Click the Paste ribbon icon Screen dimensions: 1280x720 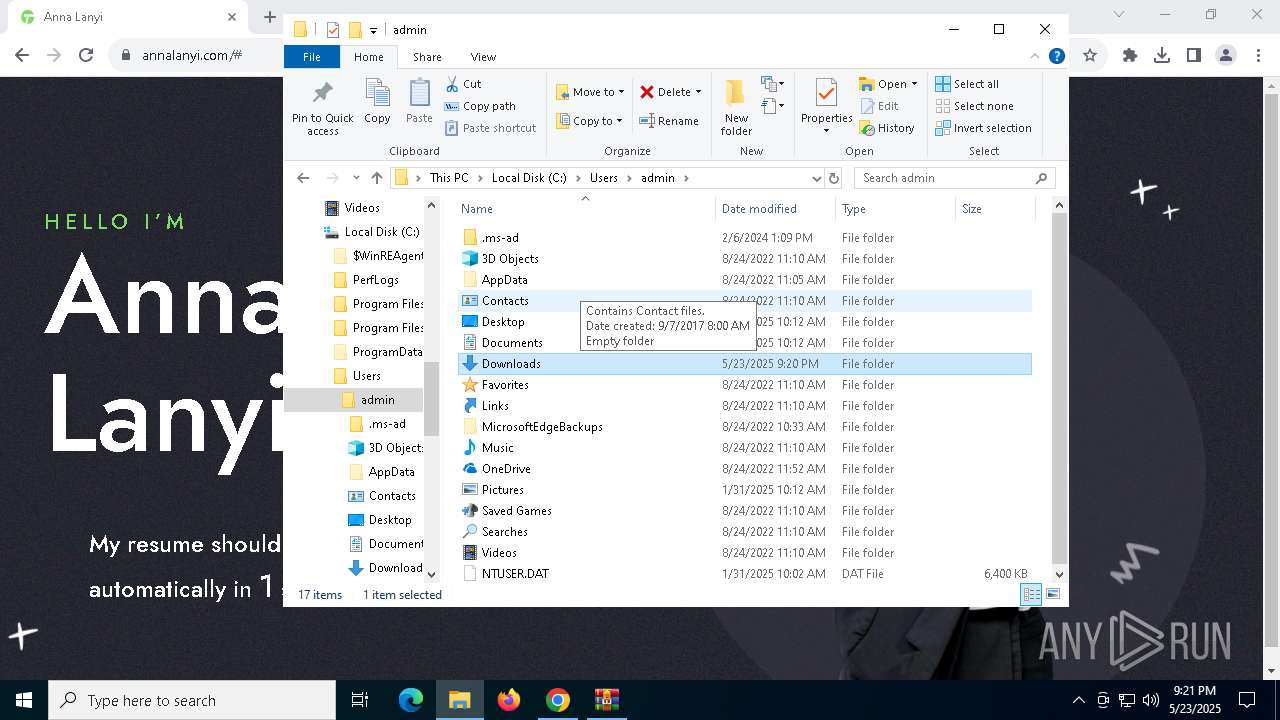419,94
